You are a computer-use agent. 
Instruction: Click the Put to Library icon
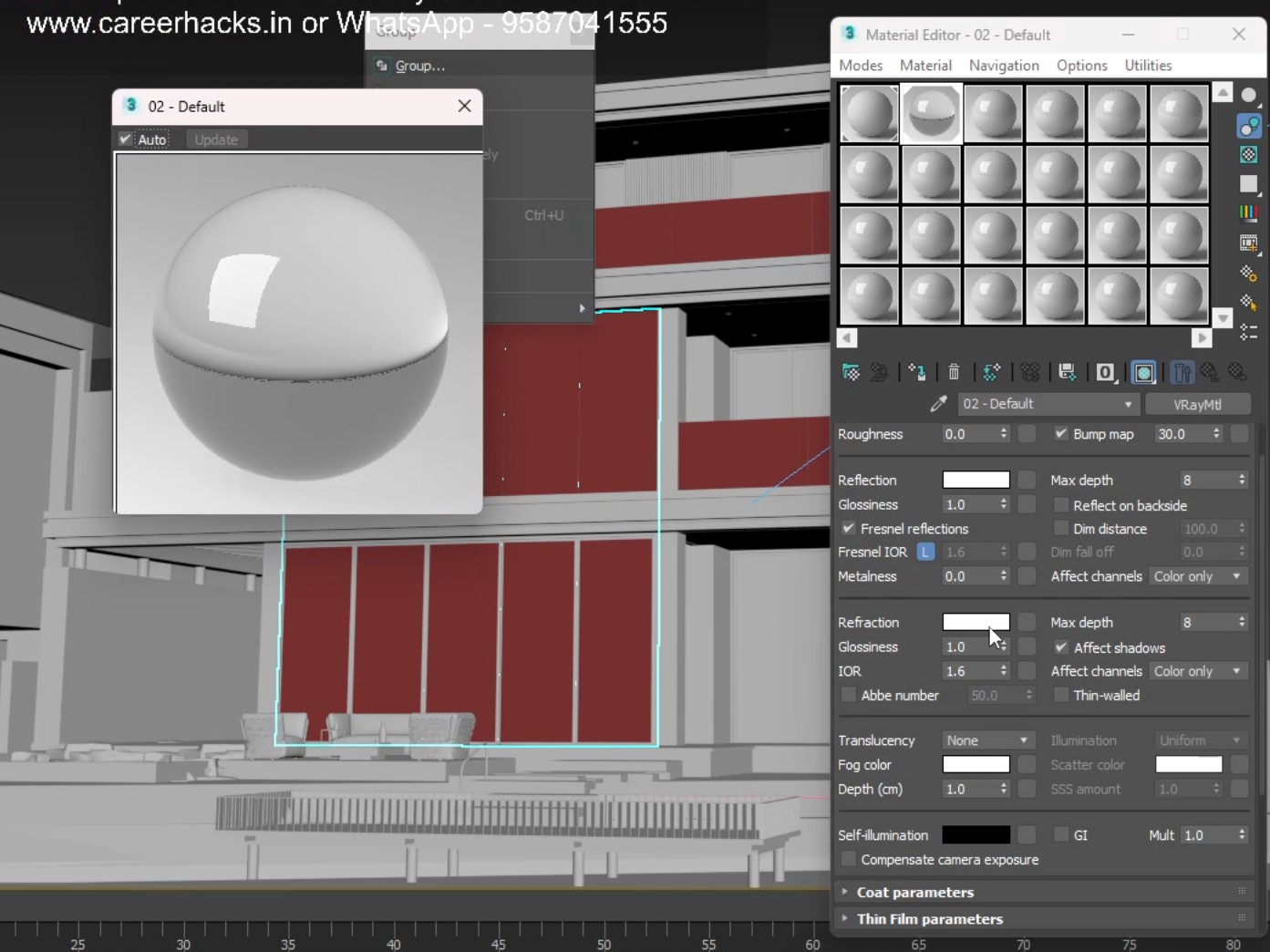tap(1067, 372)
